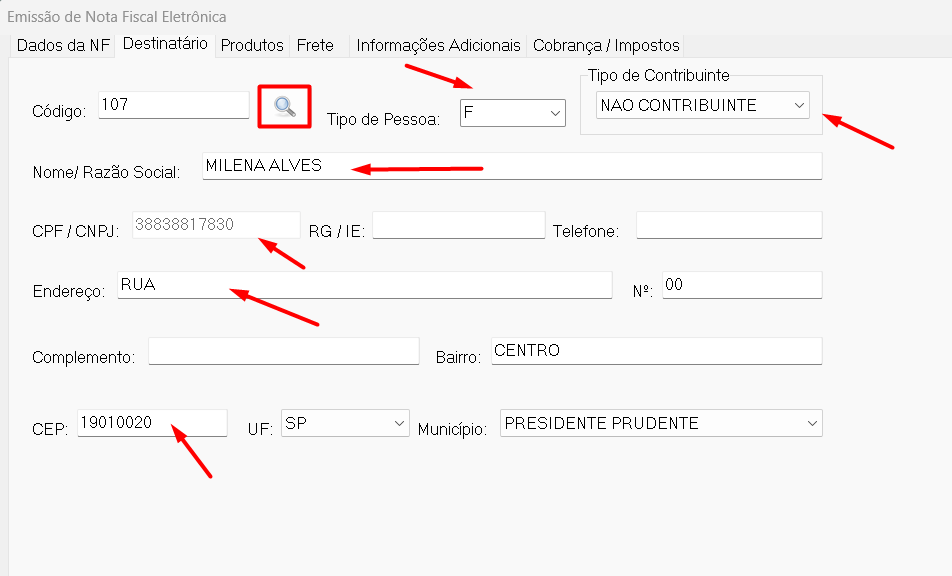This screenshot has width=952, height=576.
Task: Focus the Complemento input field
Action: click(x=283, y=351)
